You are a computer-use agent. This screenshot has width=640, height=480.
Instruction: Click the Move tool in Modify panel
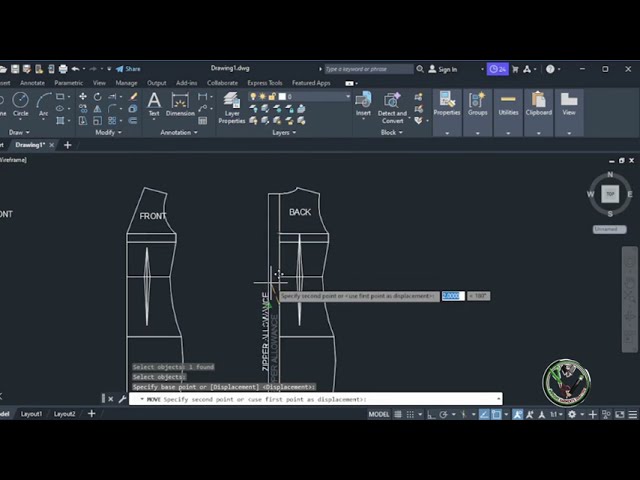(x=83, y=96)
